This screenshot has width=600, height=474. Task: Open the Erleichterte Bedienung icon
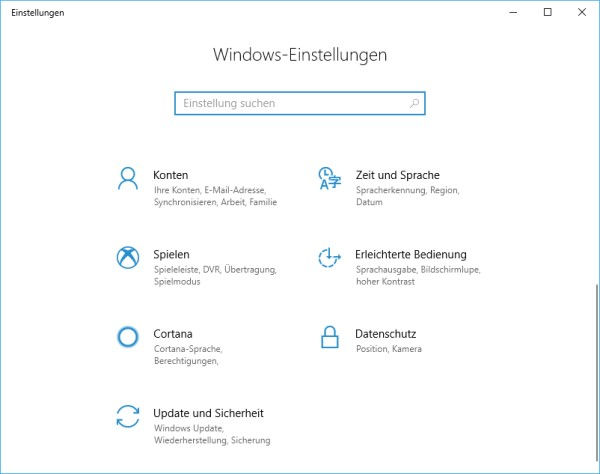[329, 257]
